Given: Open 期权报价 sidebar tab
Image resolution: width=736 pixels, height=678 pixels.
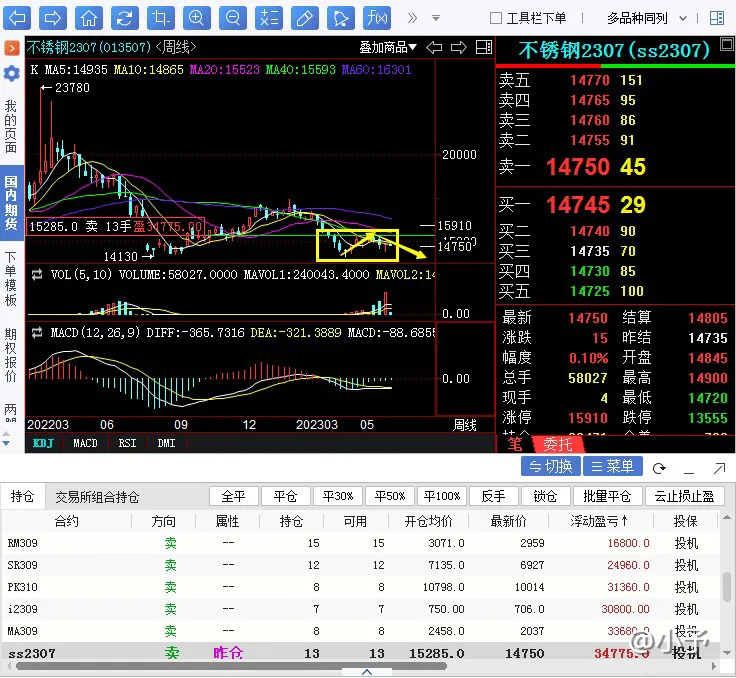Looking at the screenshot, I should point(11,355).
